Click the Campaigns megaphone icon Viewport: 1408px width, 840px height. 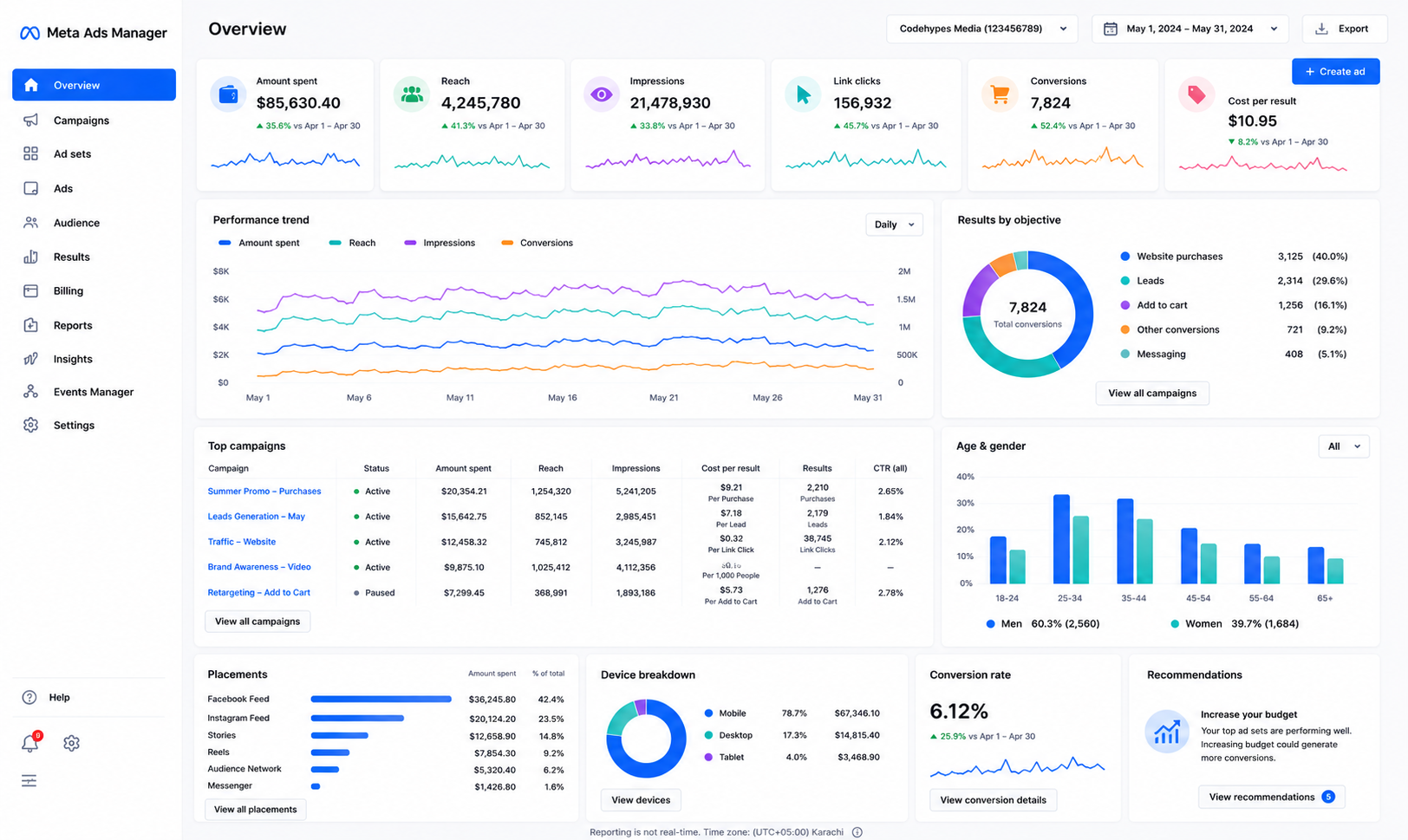[x=30, y=120]
